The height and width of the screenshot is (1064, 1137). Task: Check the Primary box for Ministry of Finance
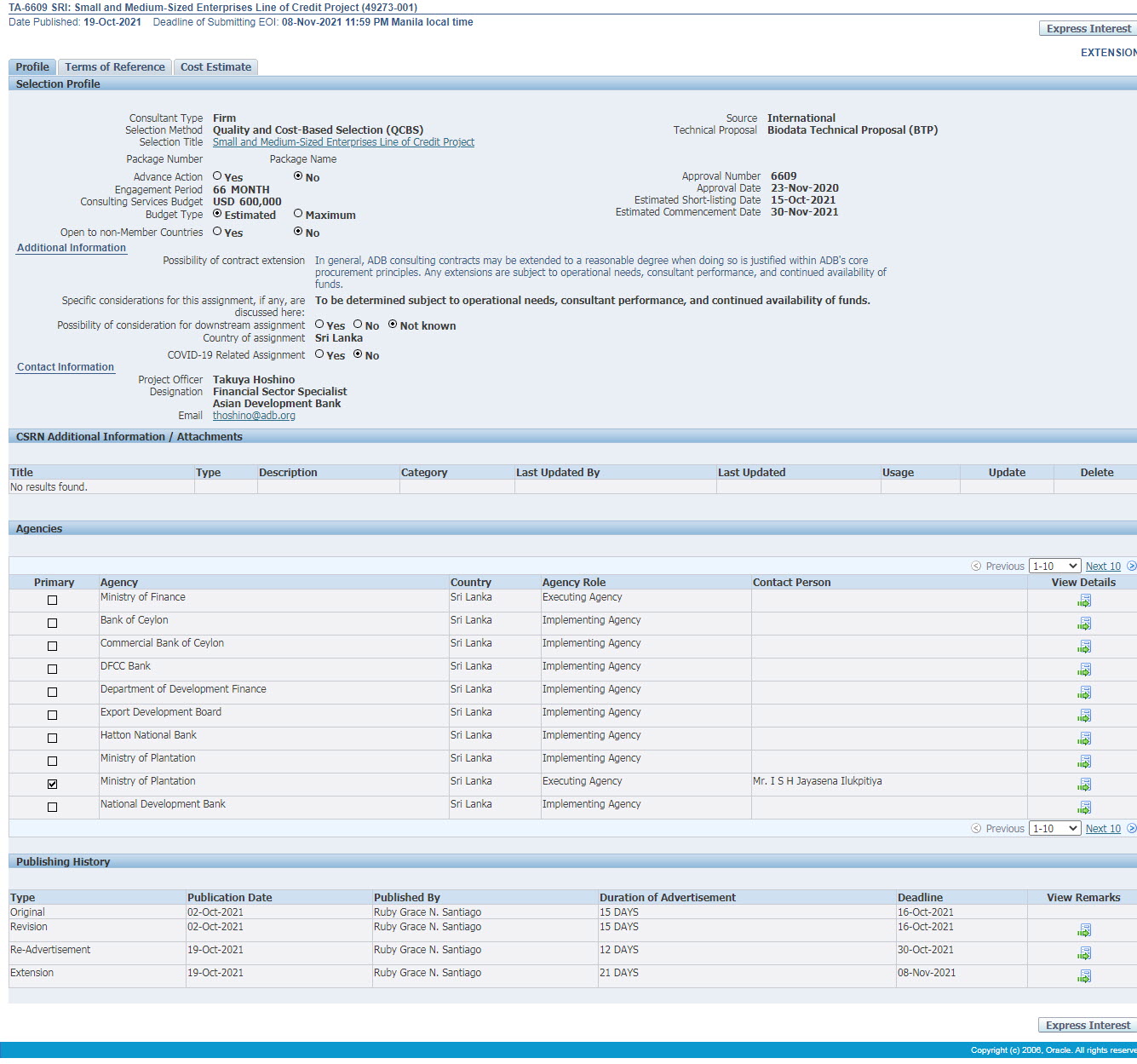[x=53, y=601]
